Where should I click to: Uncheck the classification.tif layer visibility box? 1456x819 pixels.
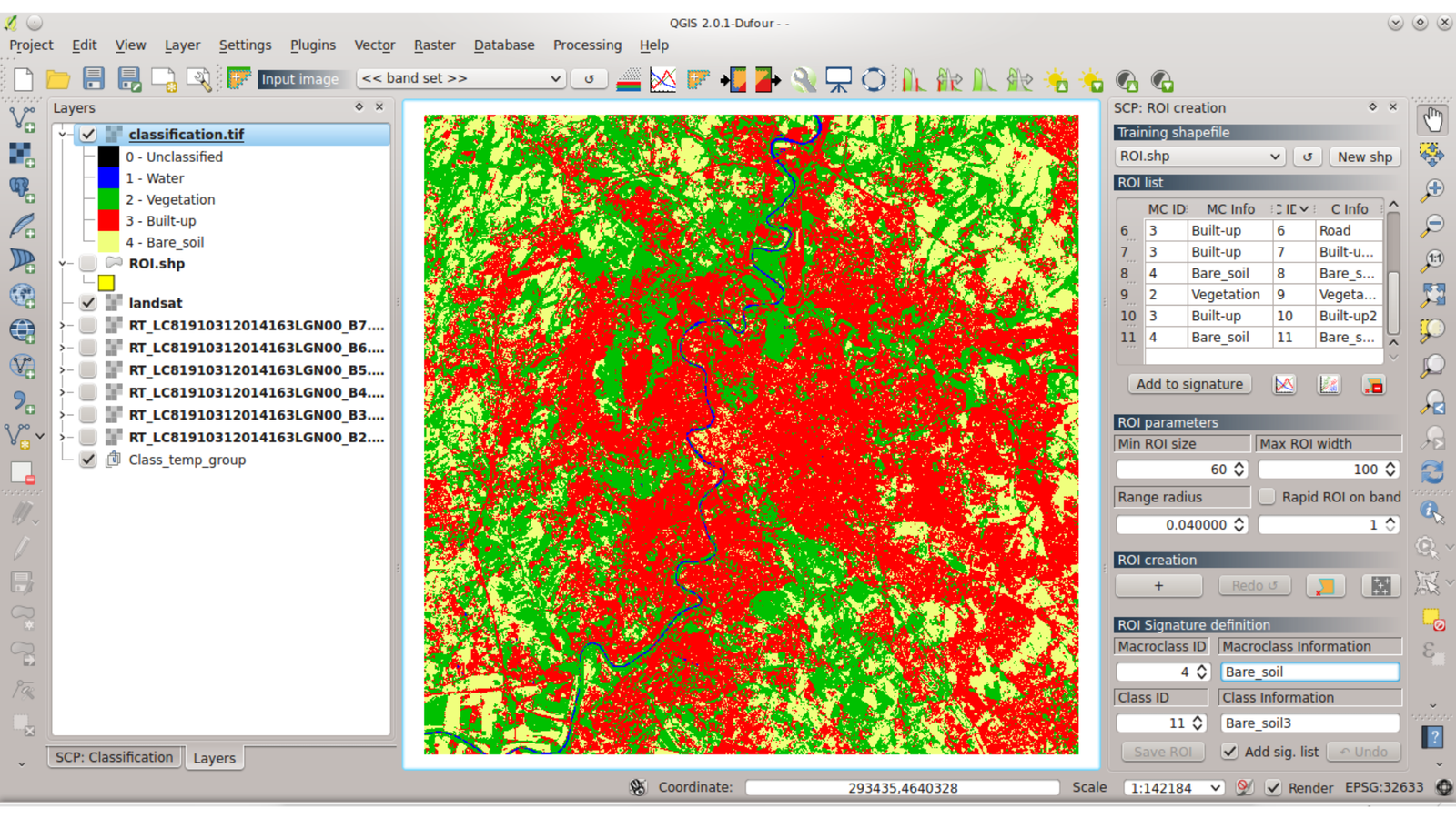tap(88, 135)
